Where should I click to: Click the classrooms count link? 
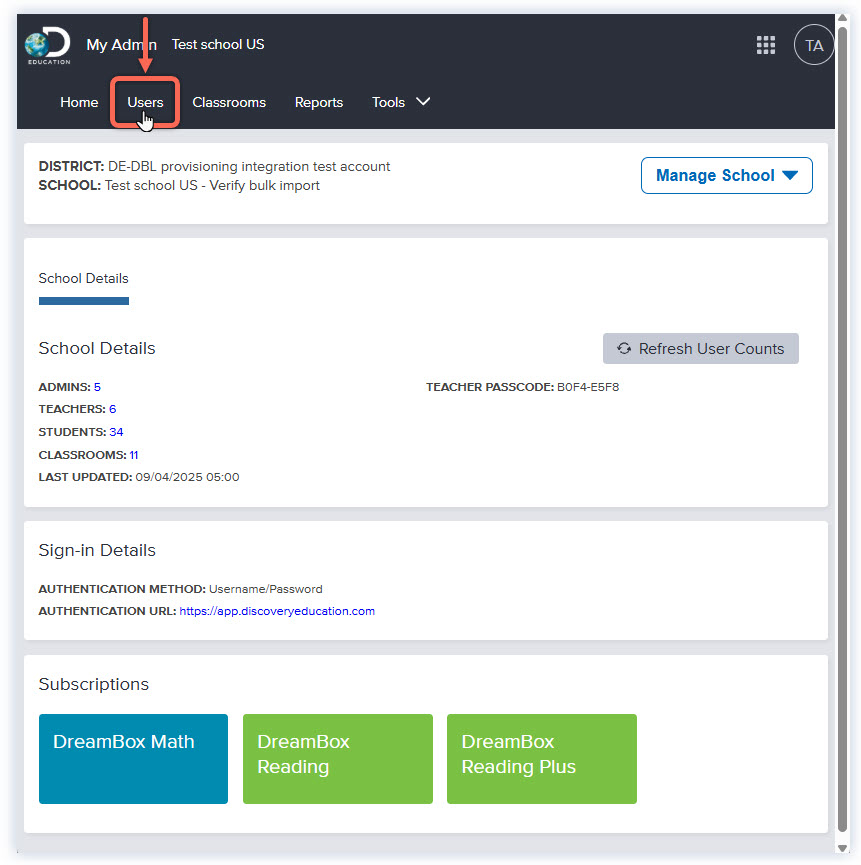coord(133,455)
